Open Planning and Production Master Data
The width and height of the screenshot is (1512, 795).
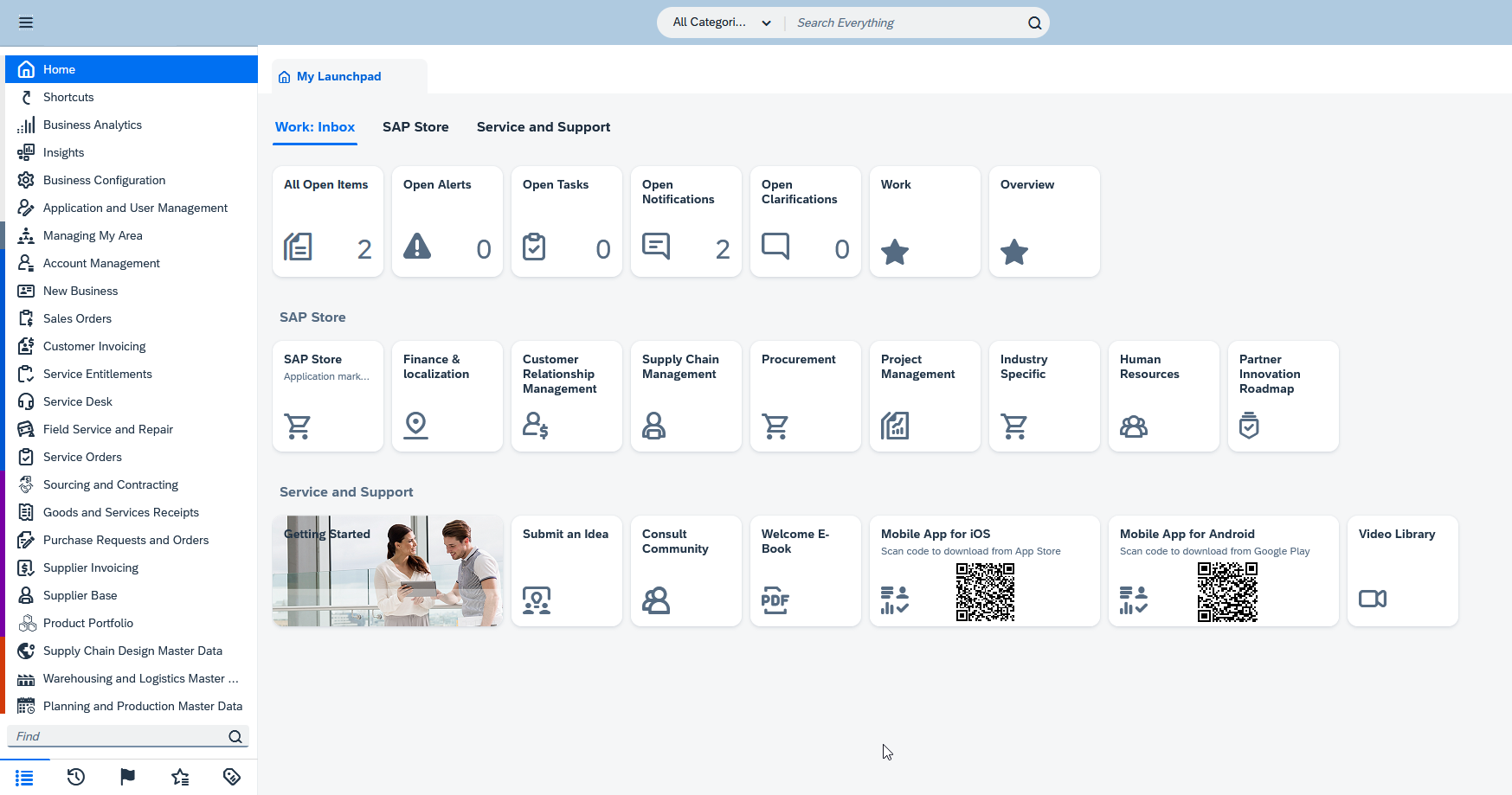132,706
